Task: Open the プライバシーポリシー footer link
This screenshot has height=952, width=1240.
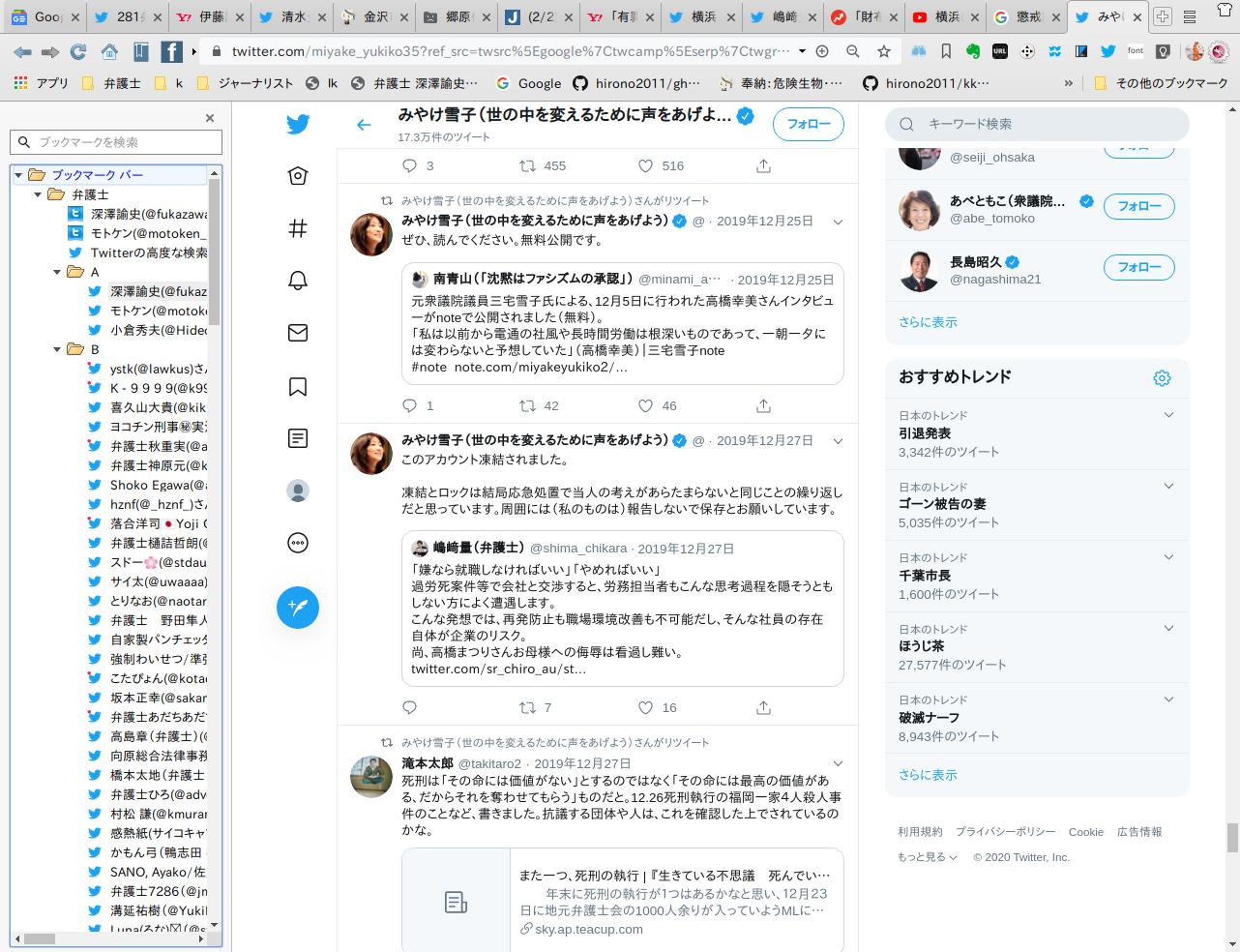Action: [1006, 832]
